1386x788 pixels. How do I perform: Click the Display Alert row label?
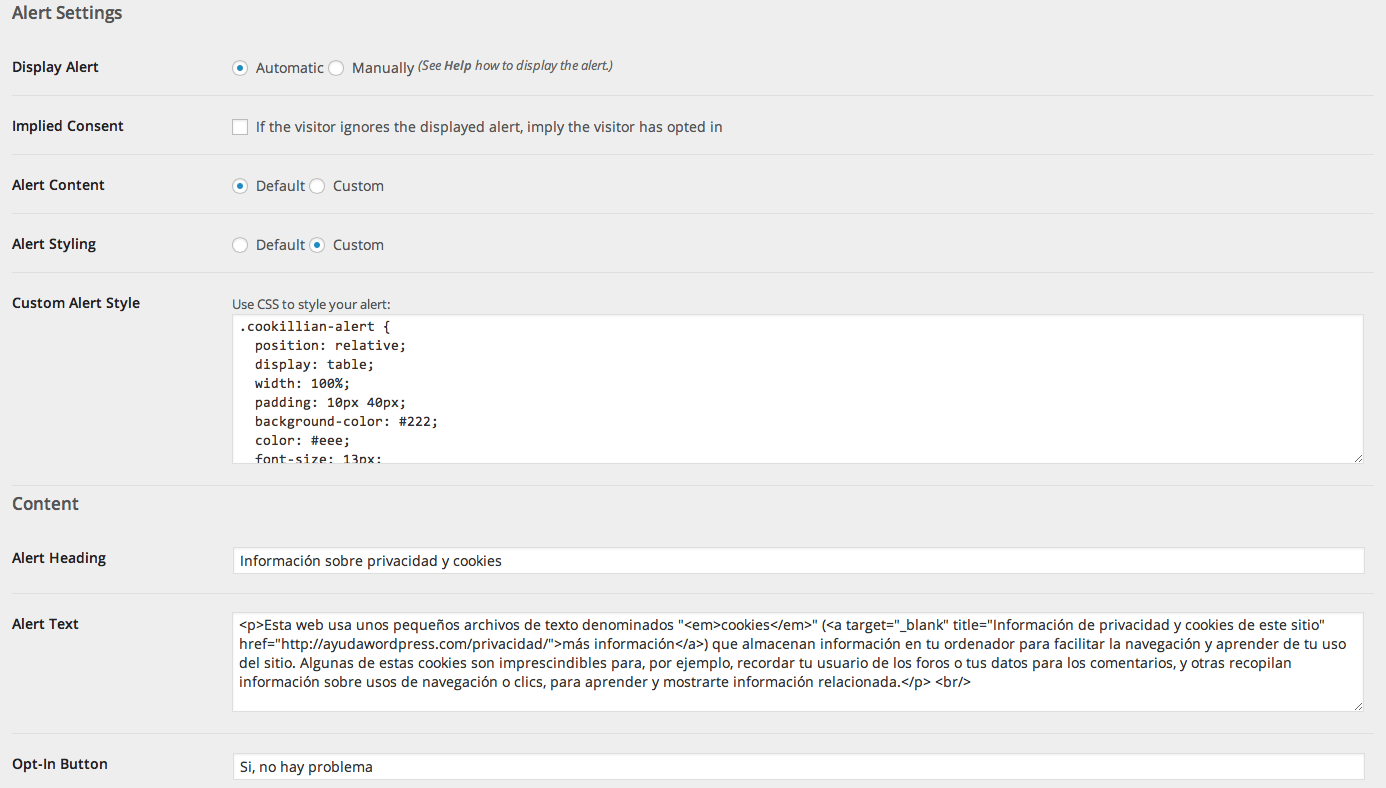(55, 67)
